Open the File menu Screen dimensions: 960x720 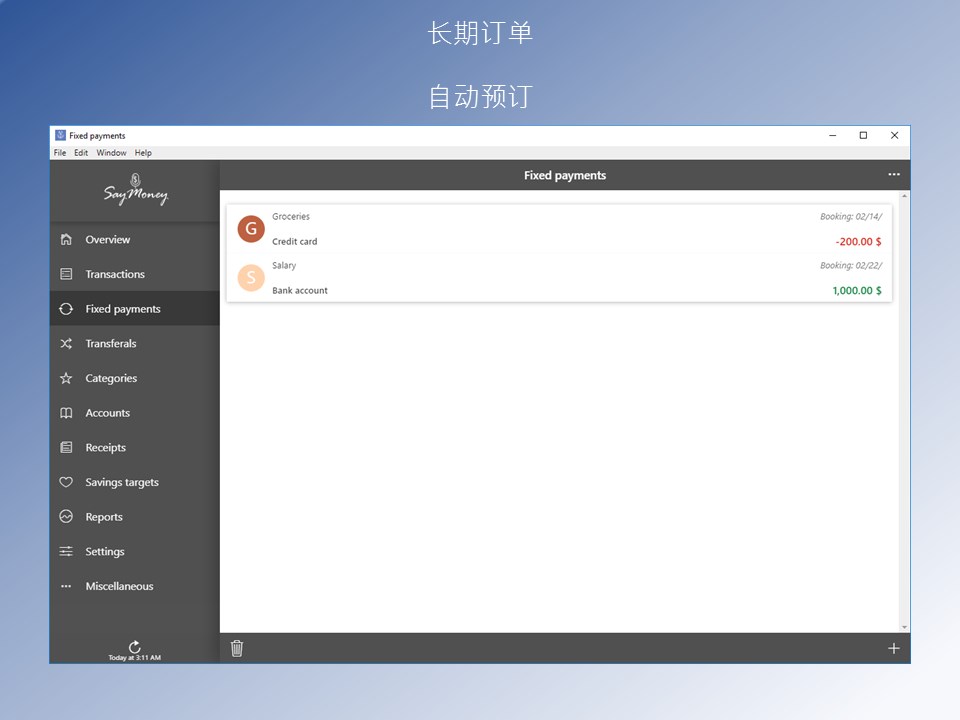pos(60,152)
